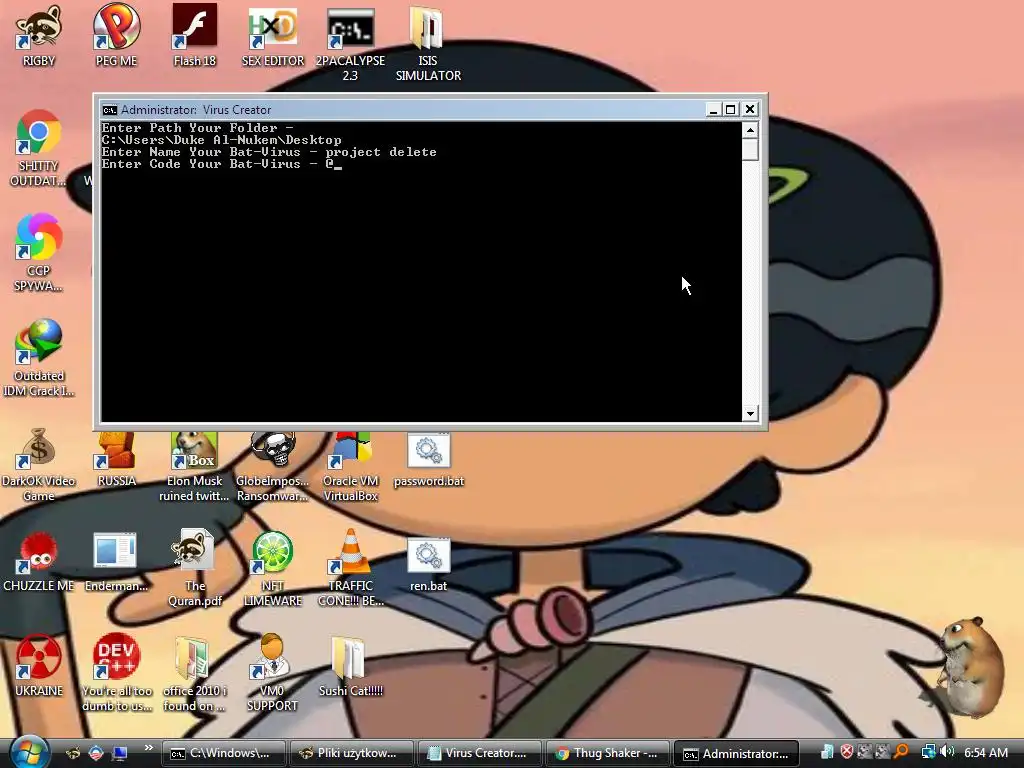The width and height of the screenshot is (1024, 768).
Task: Open the VLC TRAFFIC CONE shortcut
Action: click(350, 568)
